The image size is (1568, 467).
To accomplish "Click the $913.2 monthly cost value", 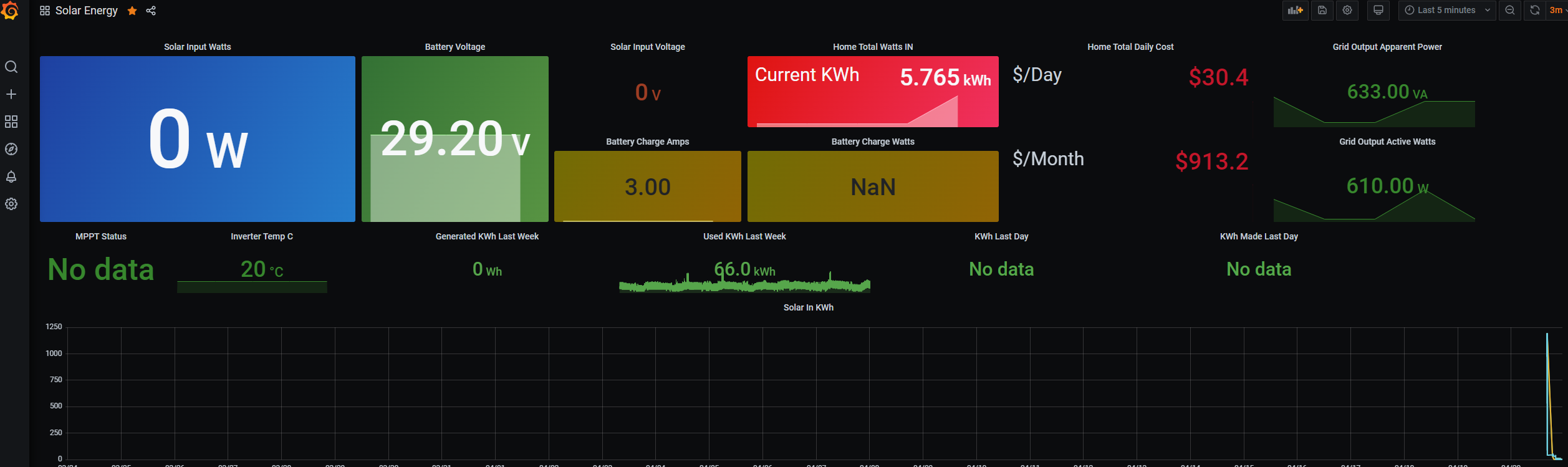I will tap(1211, 161).
